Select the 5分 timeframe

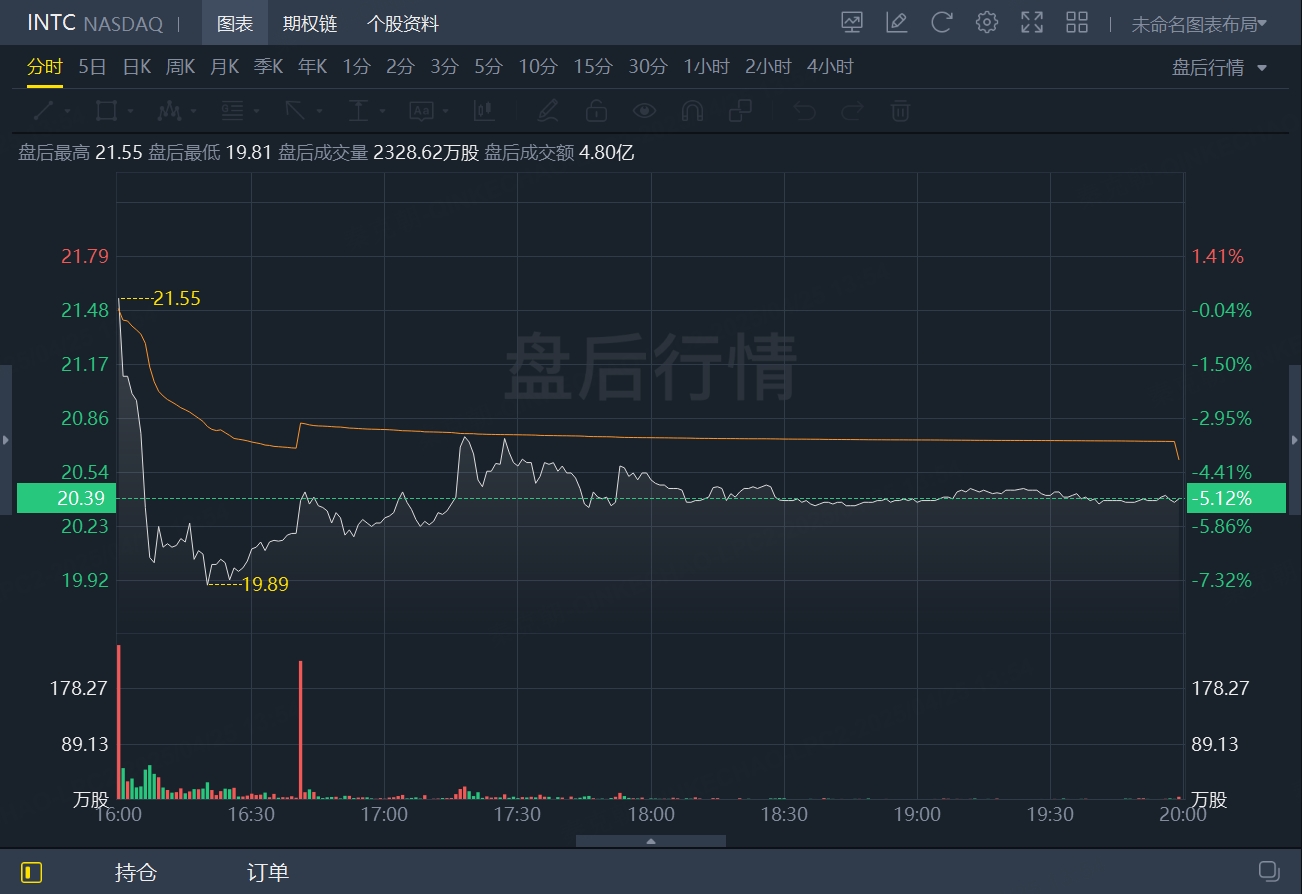click(x=488, y=67)
